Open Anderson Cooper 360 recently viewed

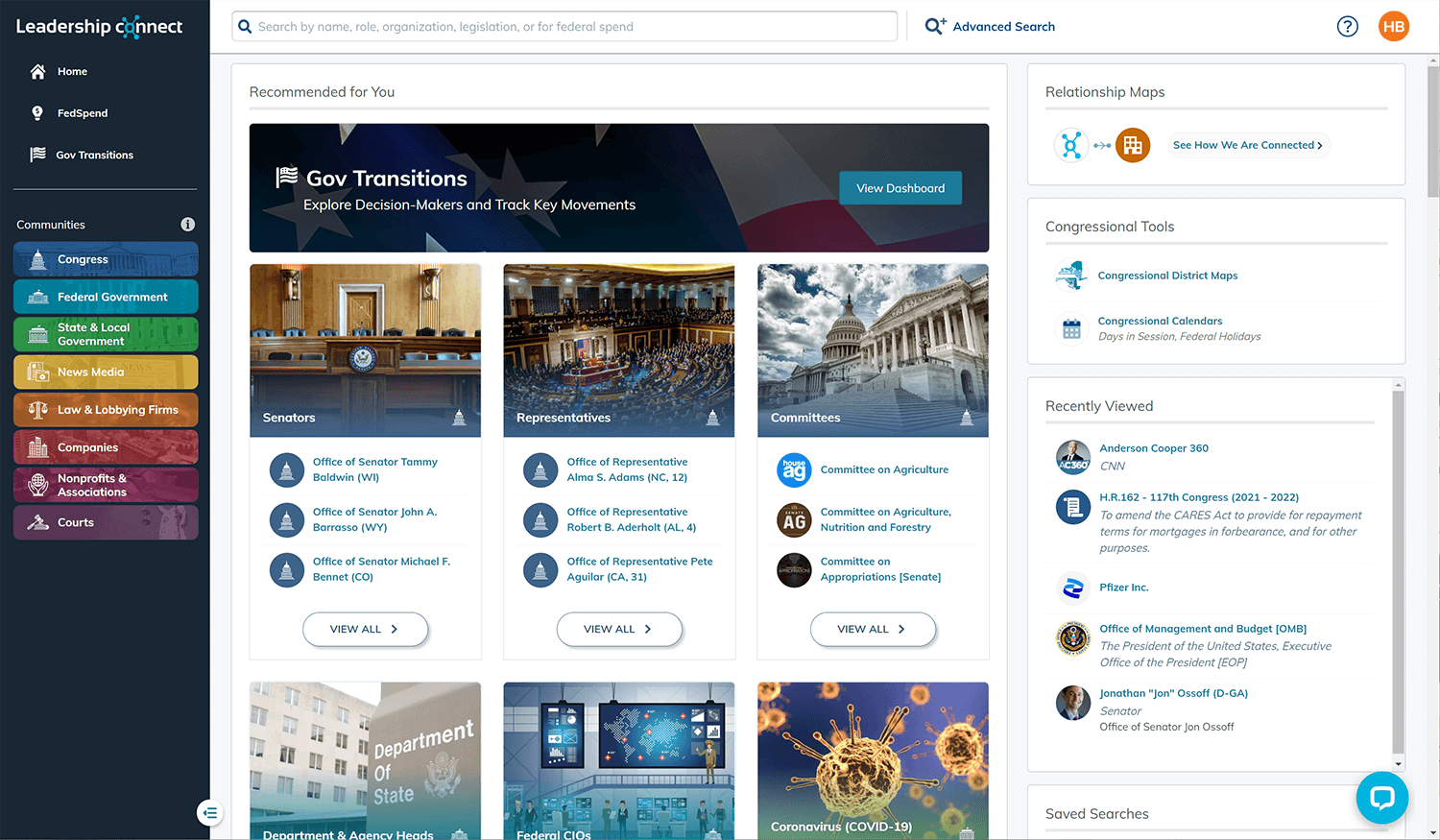(1154, 448)
